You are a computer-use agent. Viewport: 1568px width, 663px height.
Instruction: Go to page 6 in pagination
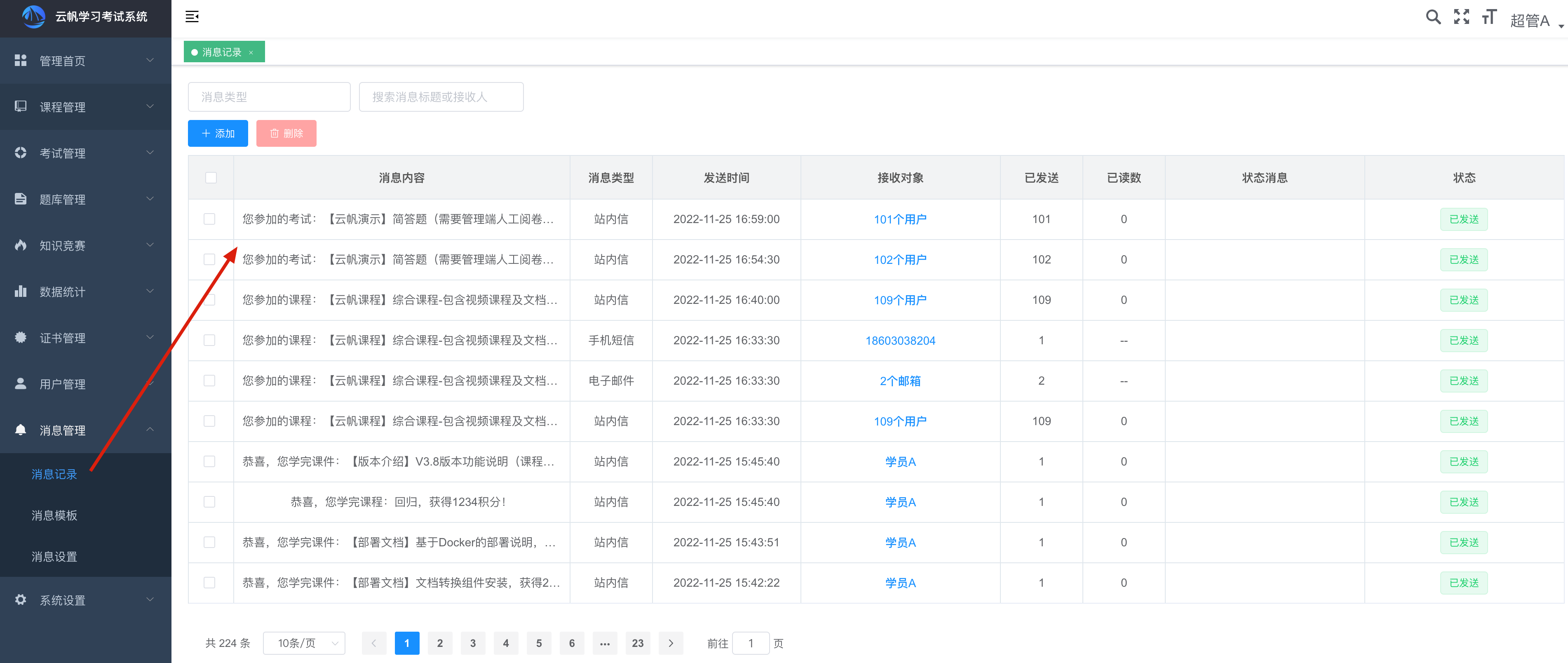point(572,644)
